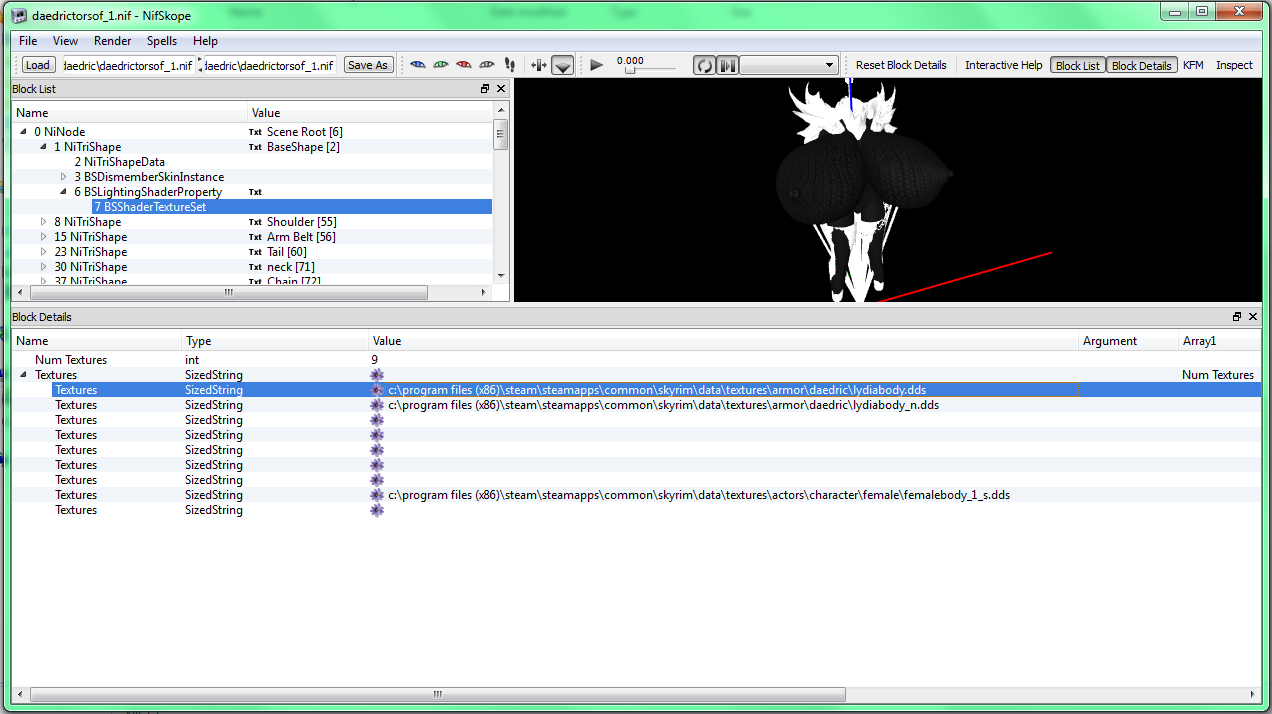Viewport: 1272px width, 714px height.
Task: Click the purple flower icon beside lydiabody_n.dds
Action: pyautogui.click(x=377, y=405)
